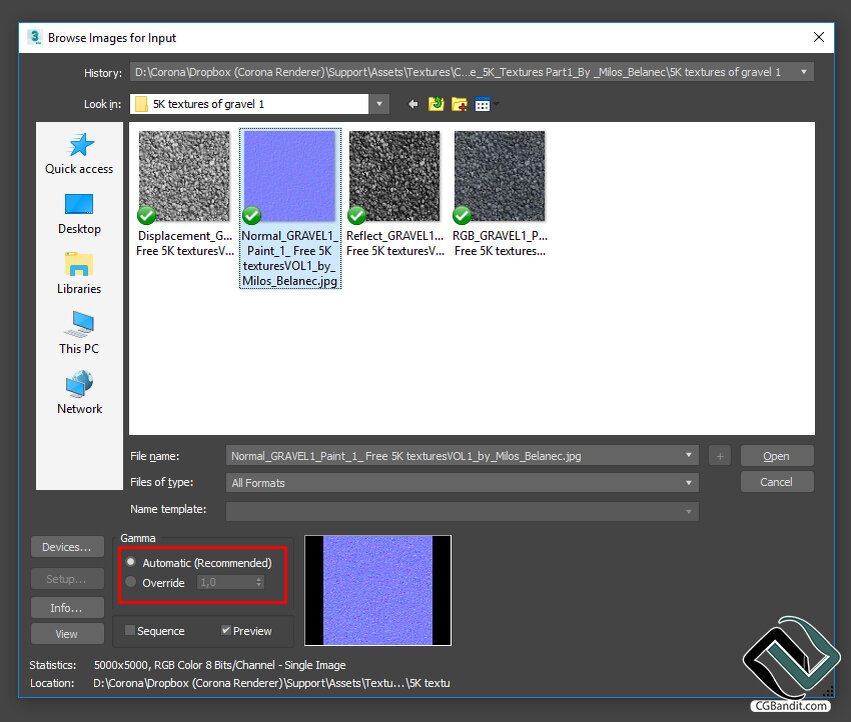Adjust the Override gamma value spinner
The image size is (851, 722).
click(259, 582)
